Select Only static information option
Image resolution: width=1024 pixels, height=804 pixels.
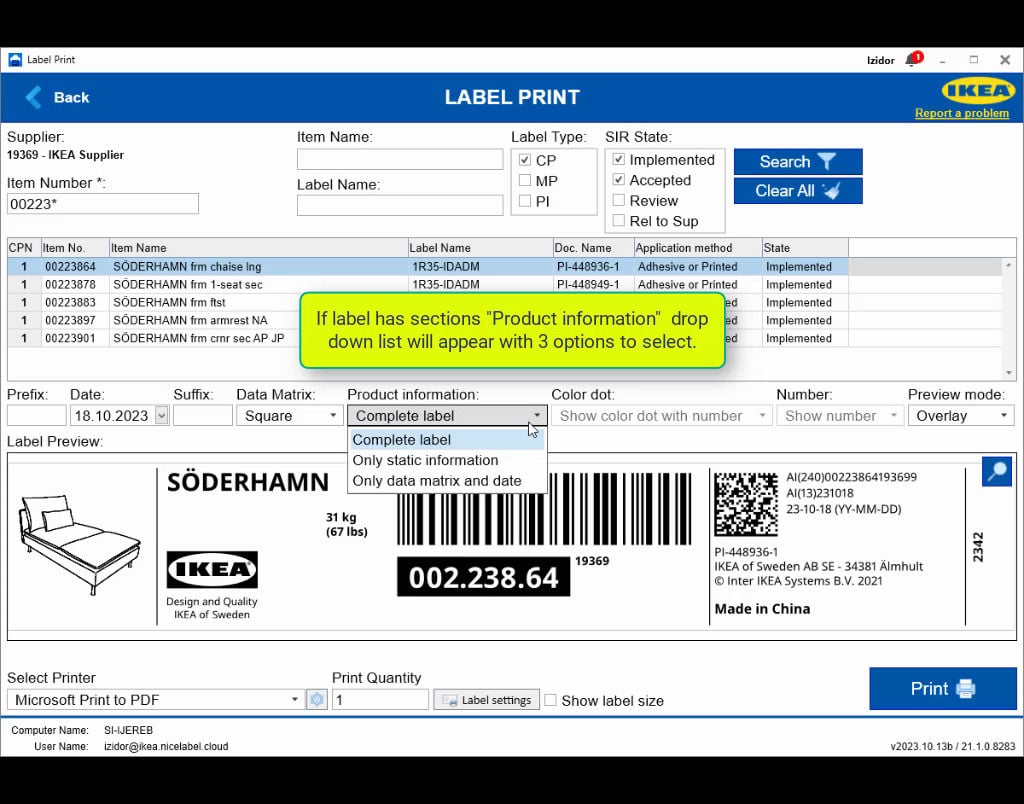pos(447,460)
